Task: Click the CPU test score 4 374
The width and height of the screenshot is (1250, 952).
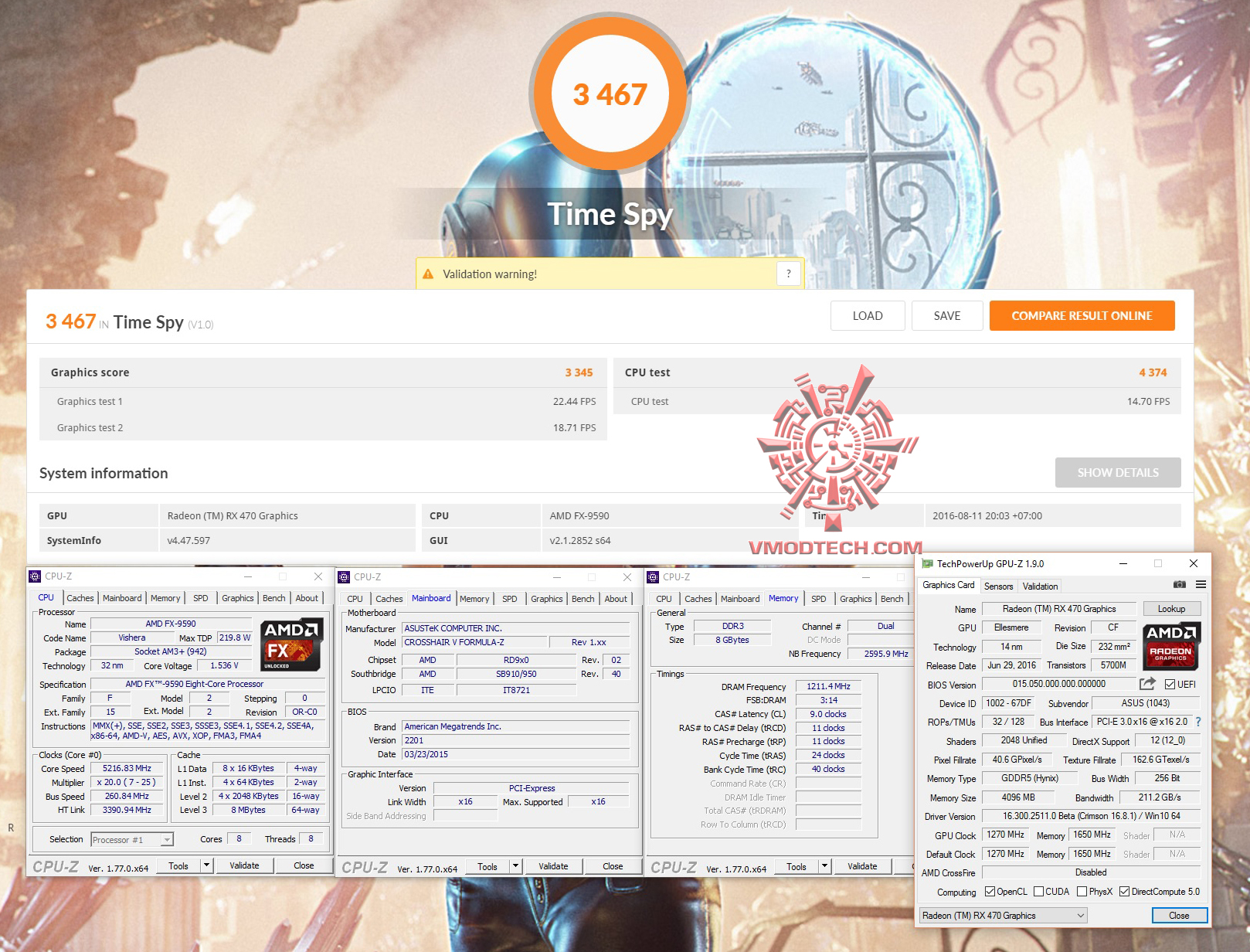Action: coord(1153,372)
